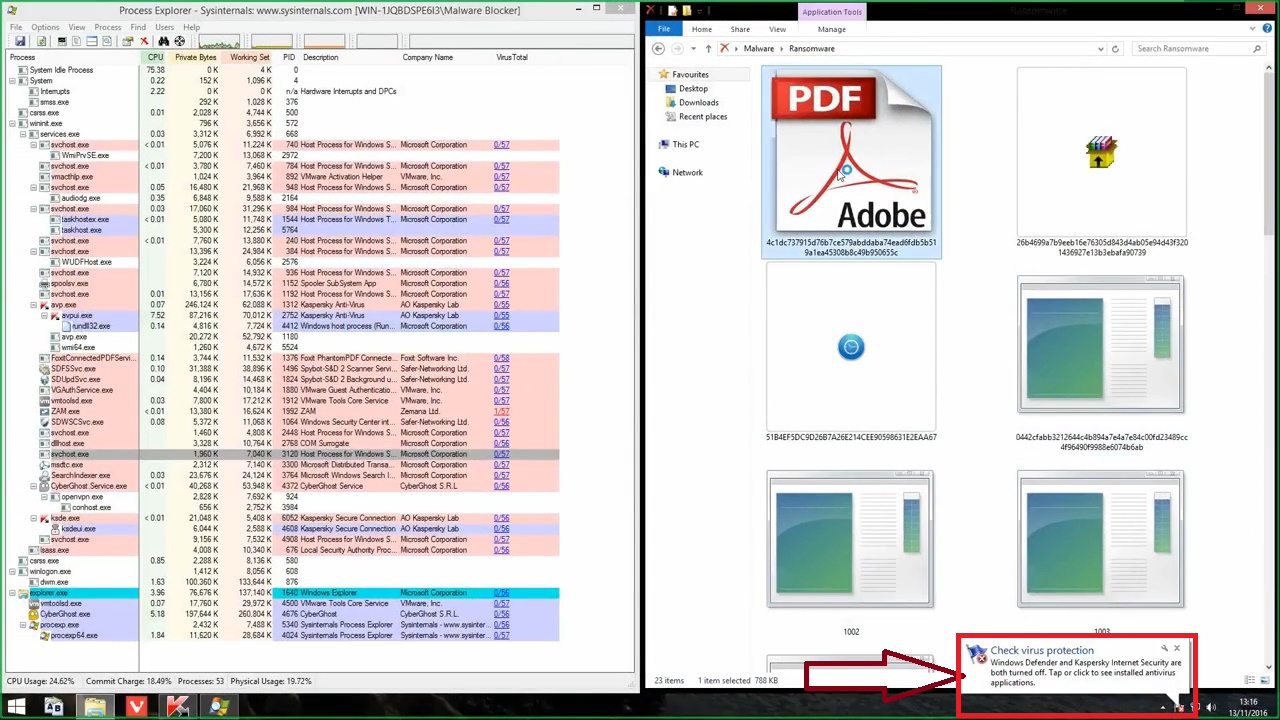Viewport: 1280px width, 720px height.
Task: Open the Manage tab under Application Tools
Action: (831, 29)
